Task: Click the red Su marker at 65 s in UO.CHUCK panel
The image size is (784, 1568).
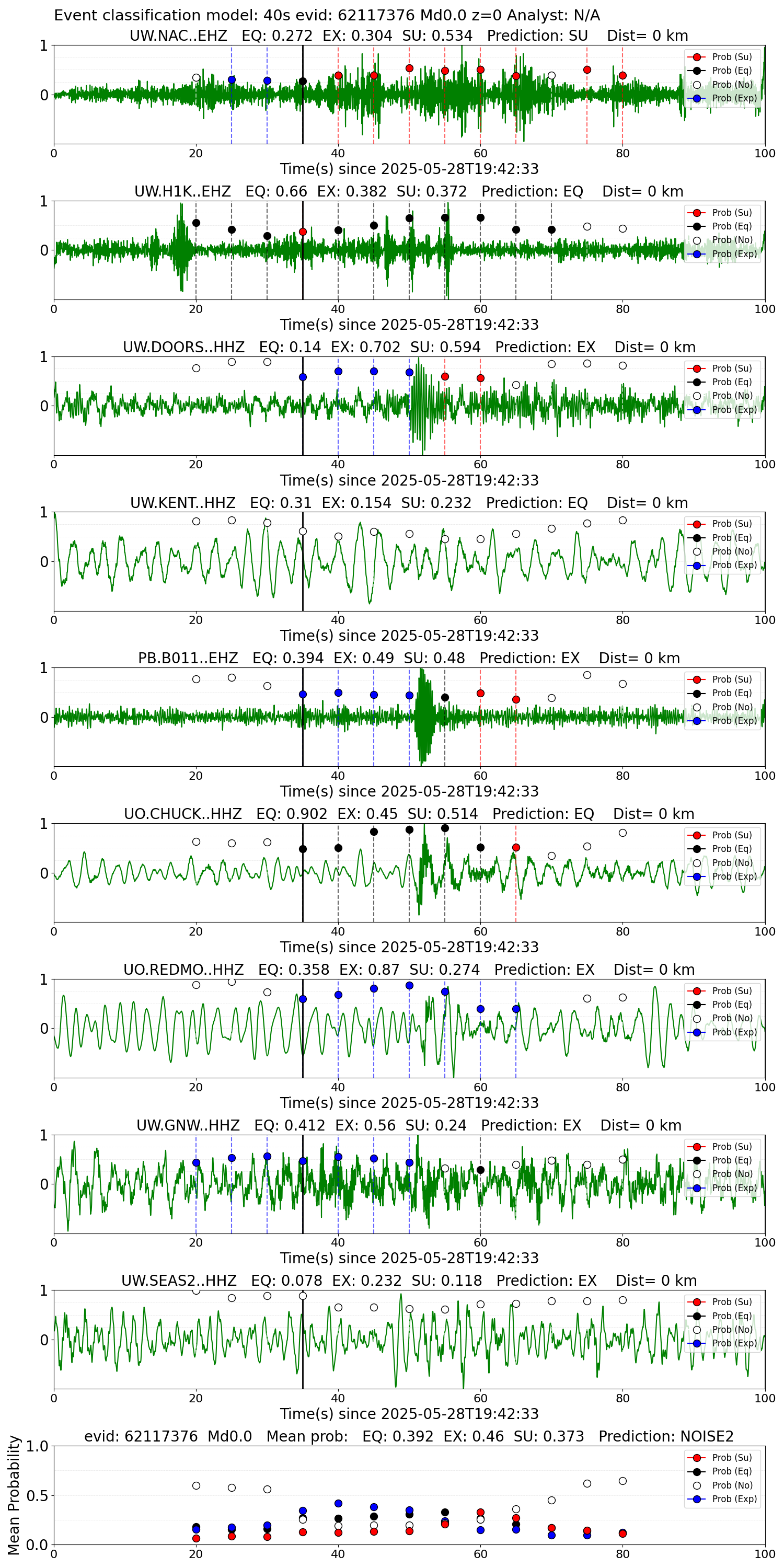Action: click(516, 847)
